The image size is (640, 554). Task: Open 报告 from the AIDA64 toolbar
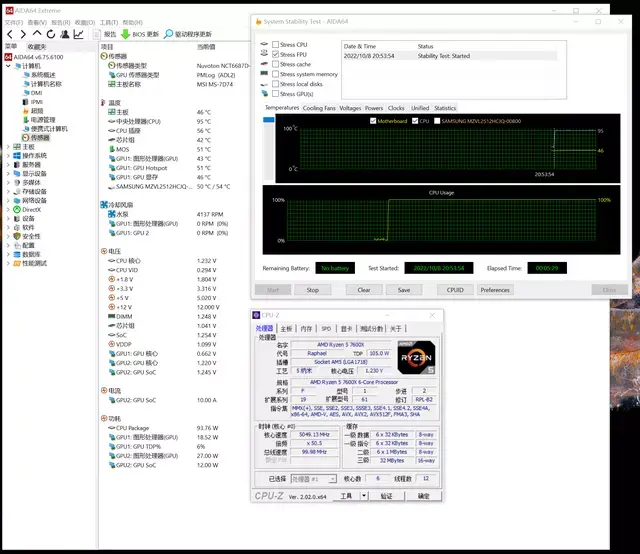pyautogui.click(x=105, y=34)
